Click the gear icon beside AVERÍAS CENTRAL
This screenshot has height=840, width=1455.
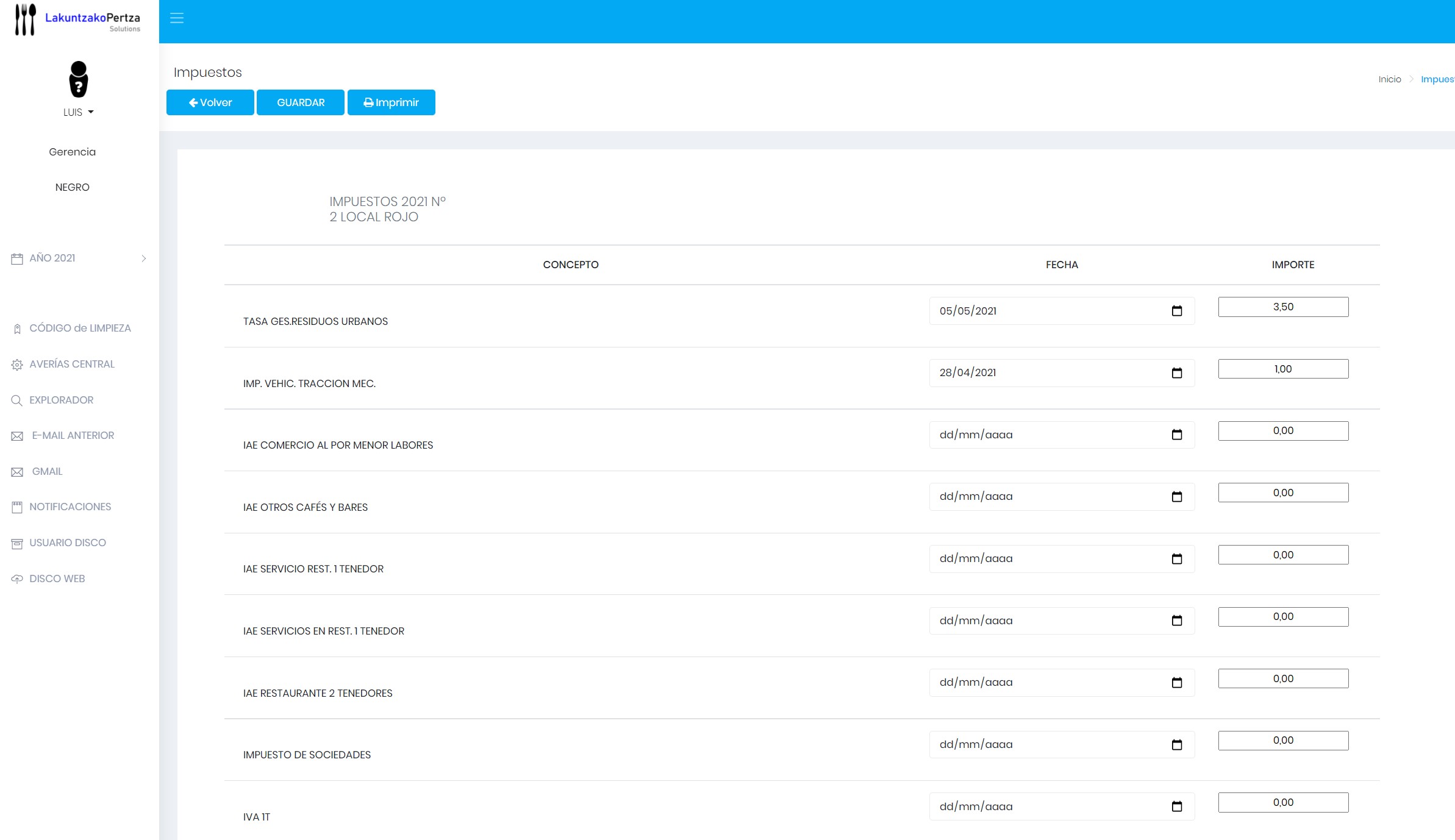17,365
